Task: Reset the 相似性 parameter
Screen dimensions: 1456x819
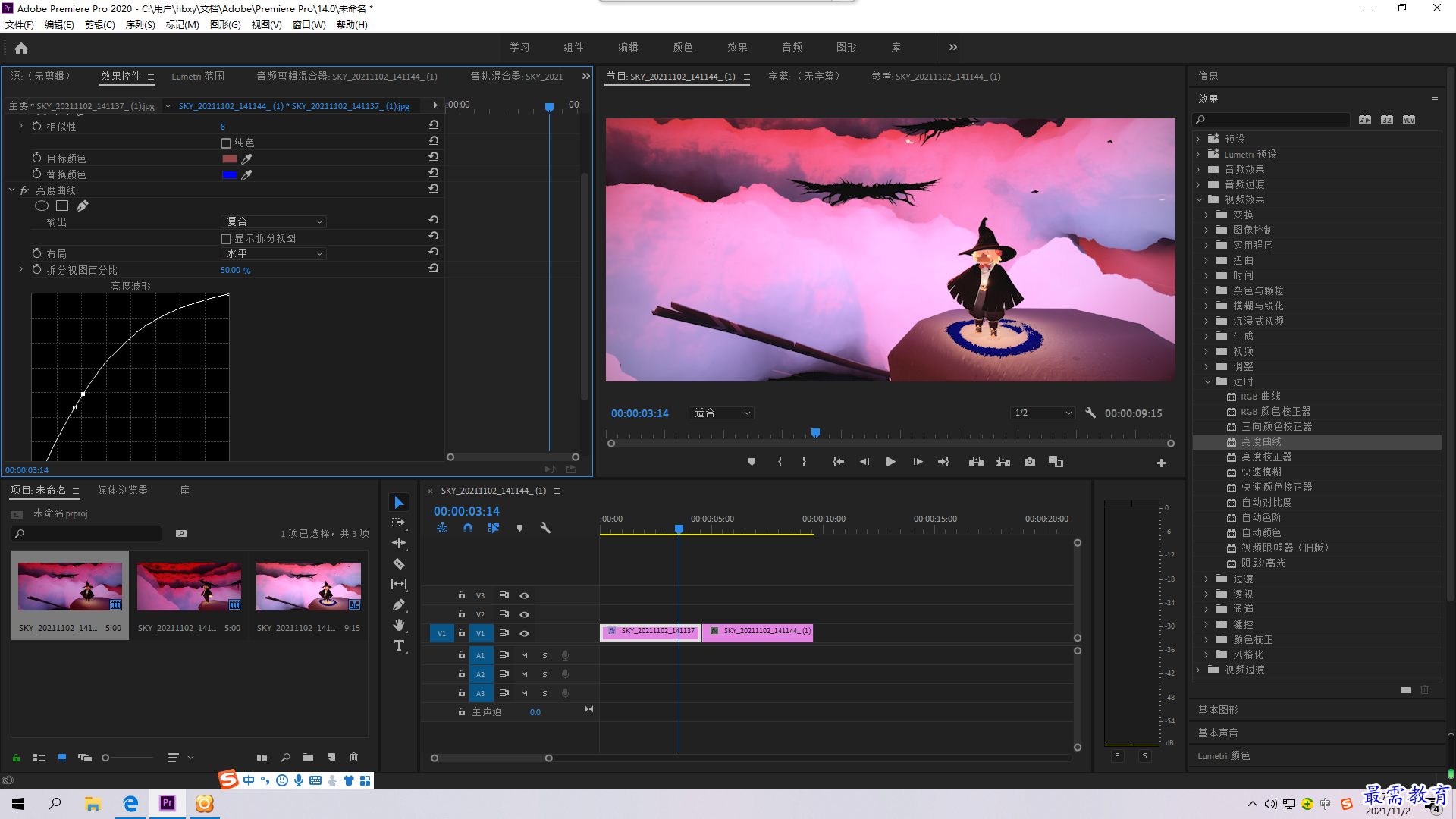Action: pos(433,124)
